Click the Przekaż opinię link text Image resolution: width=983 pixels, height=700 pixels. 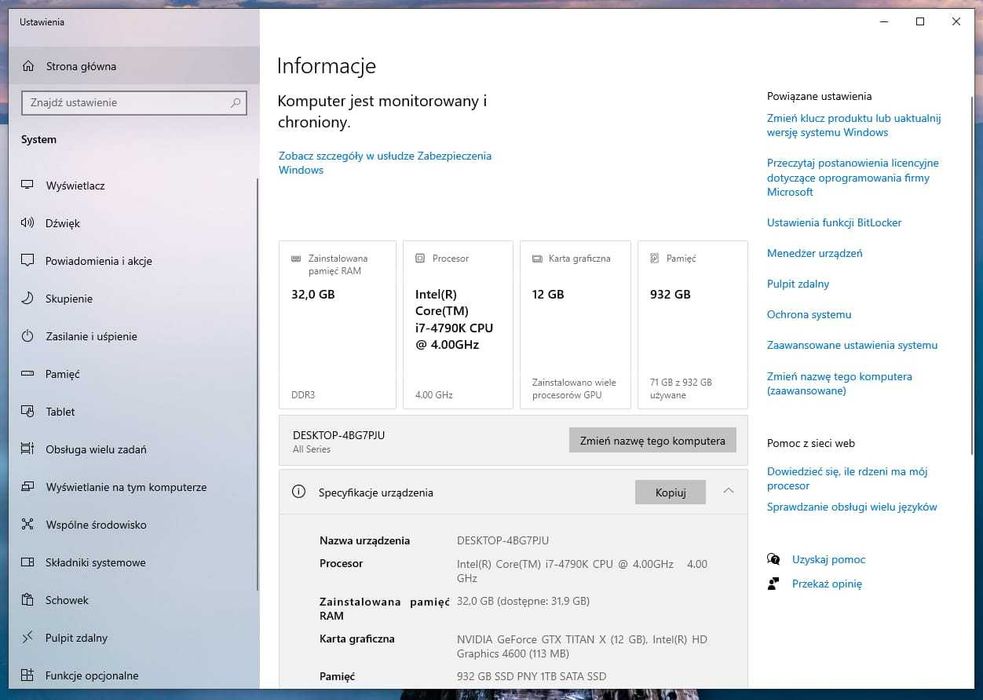click(826, 584)
